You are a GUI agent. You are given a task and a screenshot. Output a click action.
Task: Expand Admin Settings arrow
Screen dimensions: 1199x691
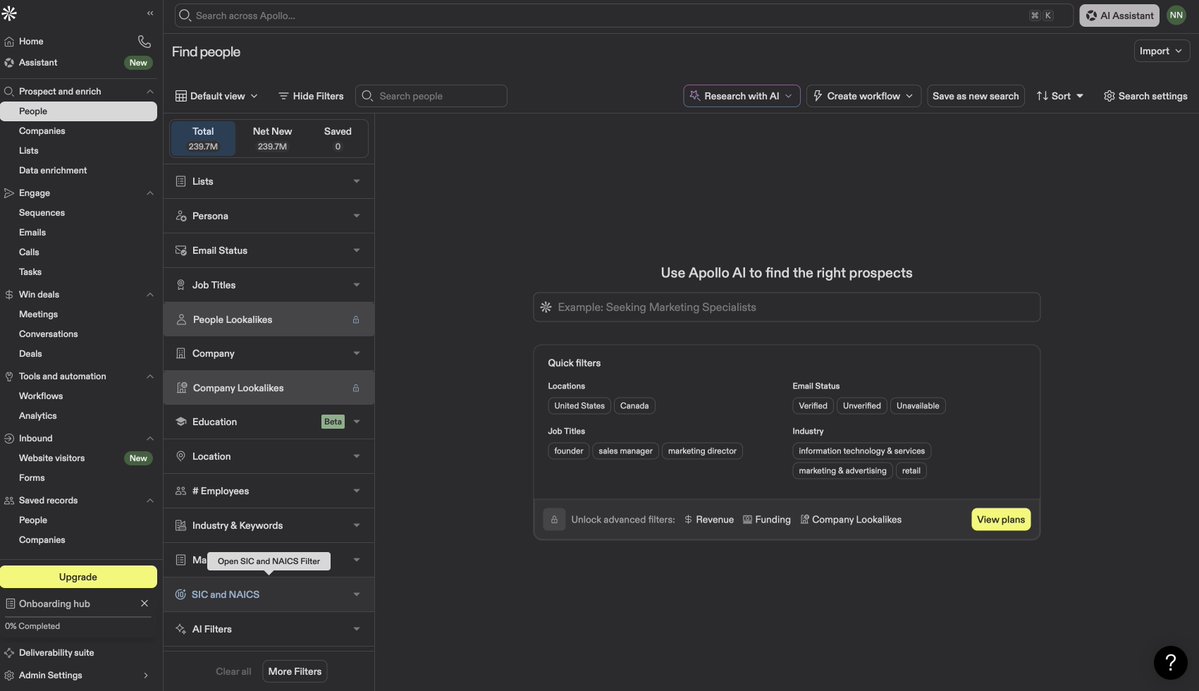click(x=146, y=676)
